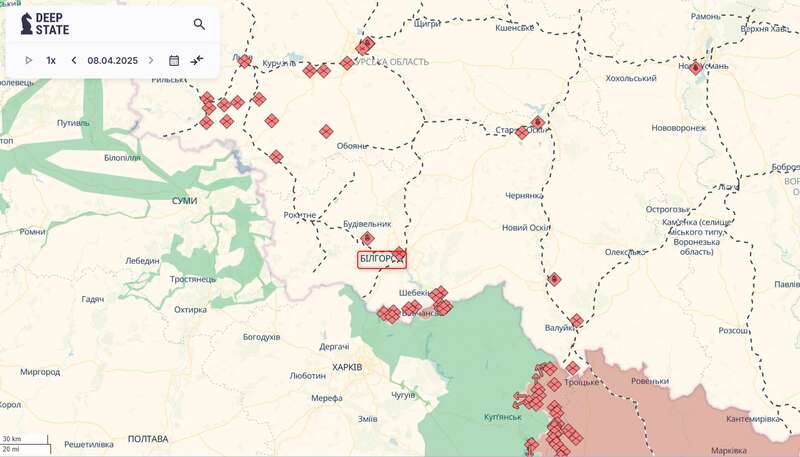Start timeline playback with play button
The width and height of the screenshot is (800, 457).
point(29,60)
